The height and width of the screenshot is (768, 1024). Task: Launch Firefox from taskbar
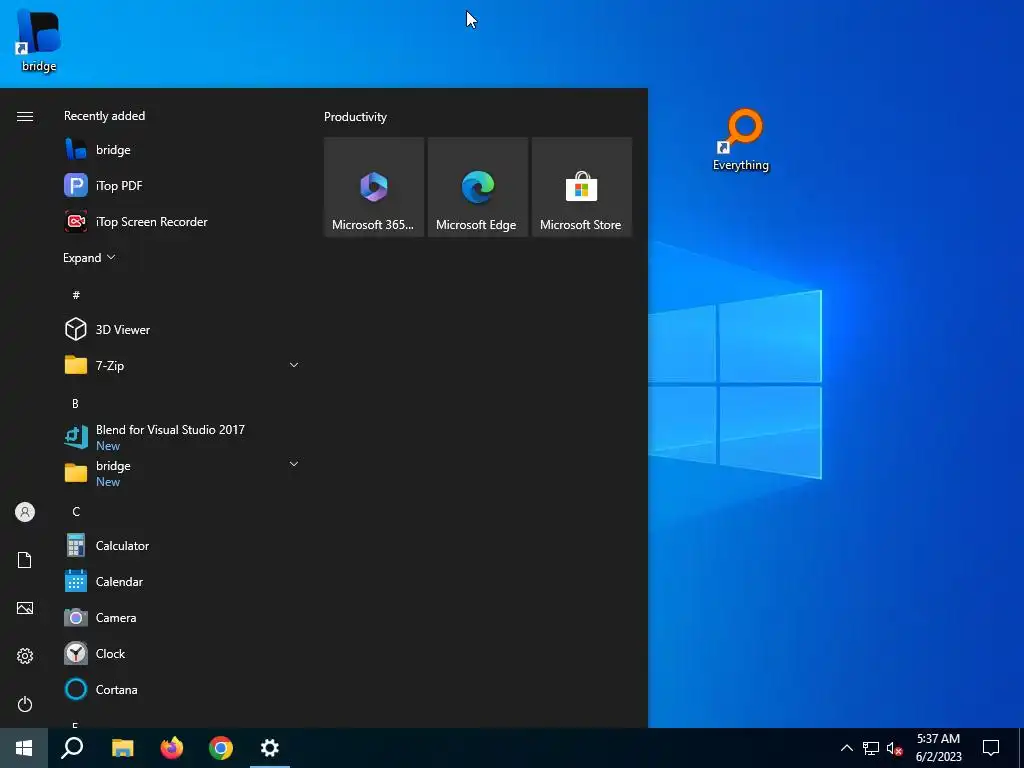(x=172, y=748)
